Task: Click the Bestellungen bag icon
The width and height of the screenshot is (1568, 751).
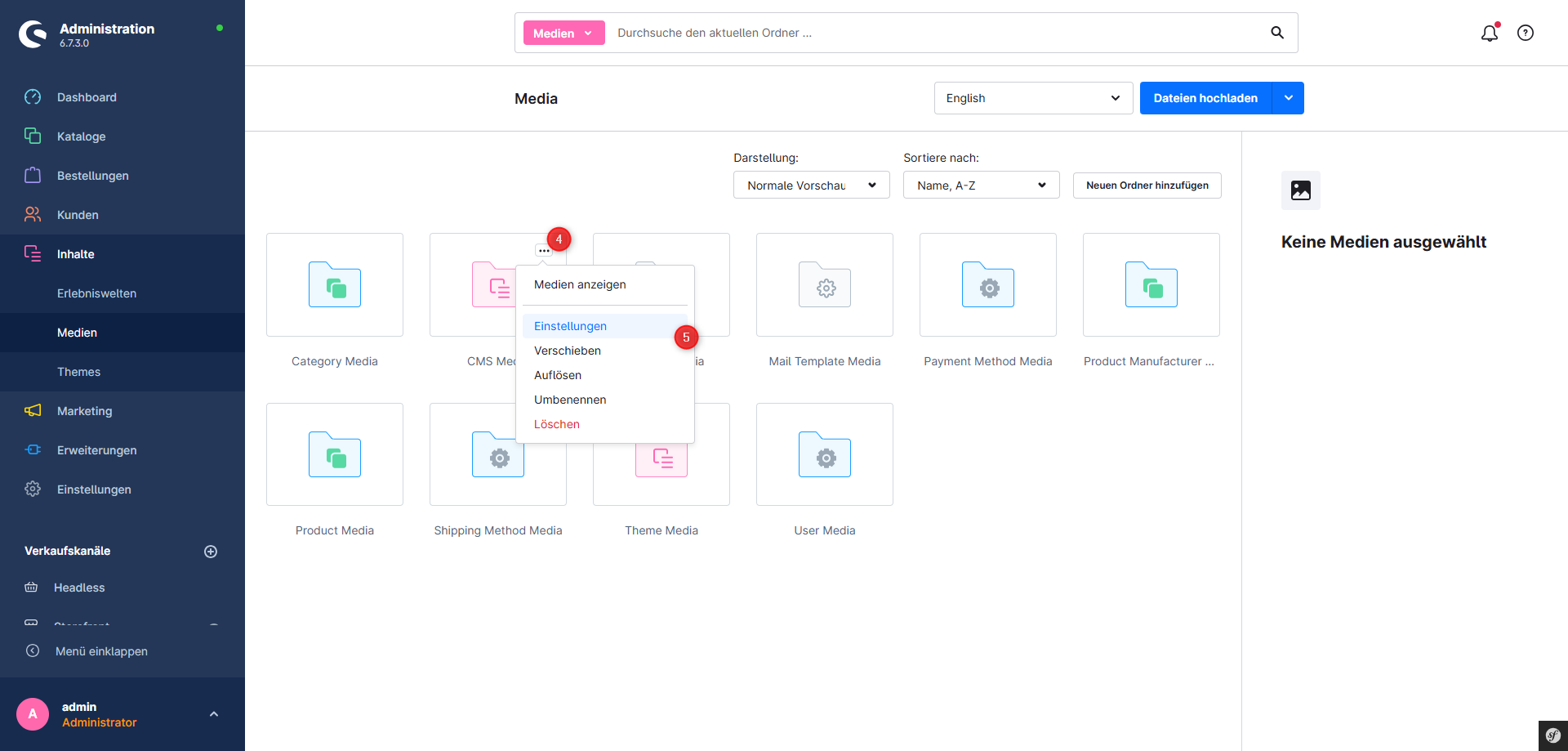Action: tap(33, 175)
